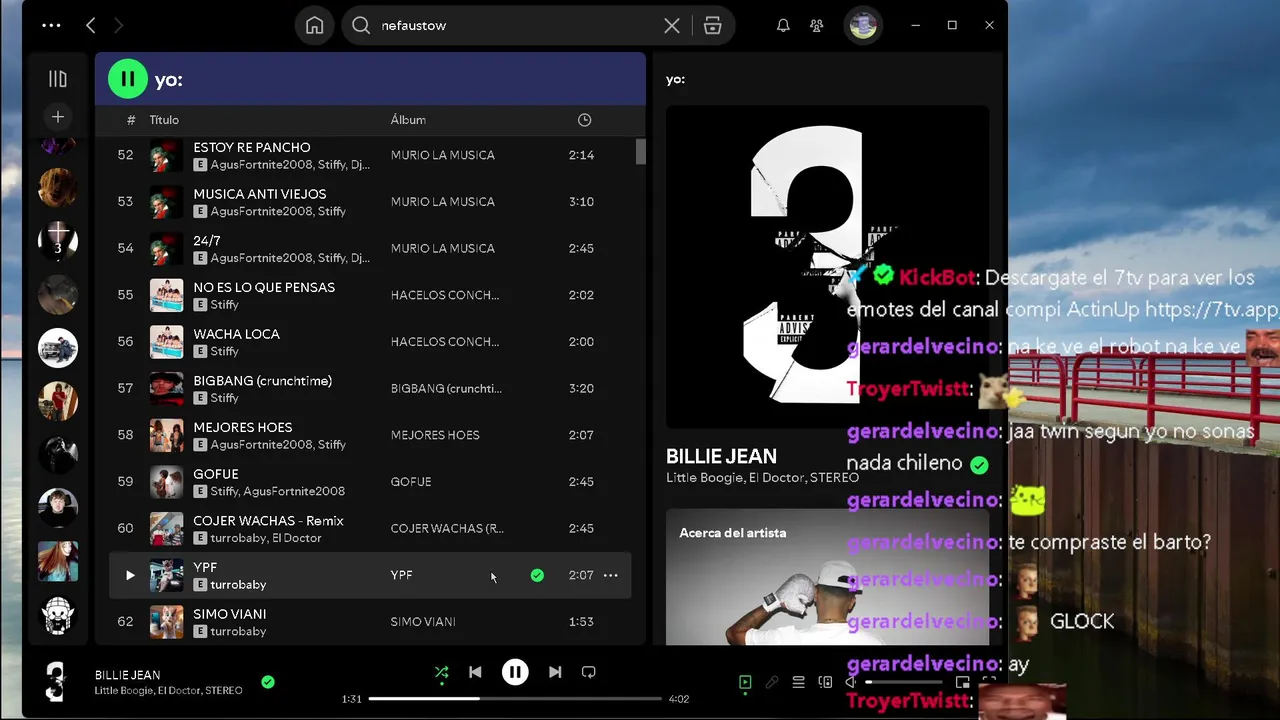Toggle shuffle in player bar
This screenshot has height=720, width=1280.
(x=441, y=672)
